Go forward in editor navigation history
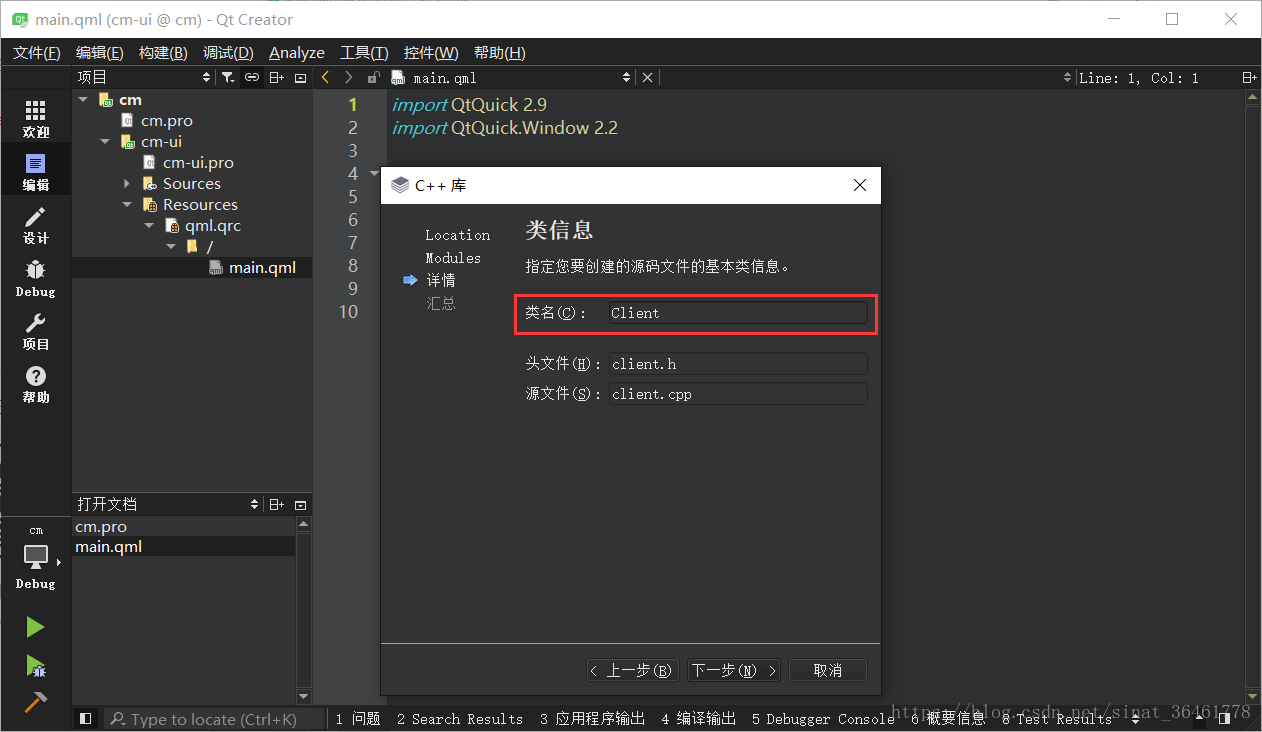The width and height of the screenshot is (1262, 732). tap(349, 77)
